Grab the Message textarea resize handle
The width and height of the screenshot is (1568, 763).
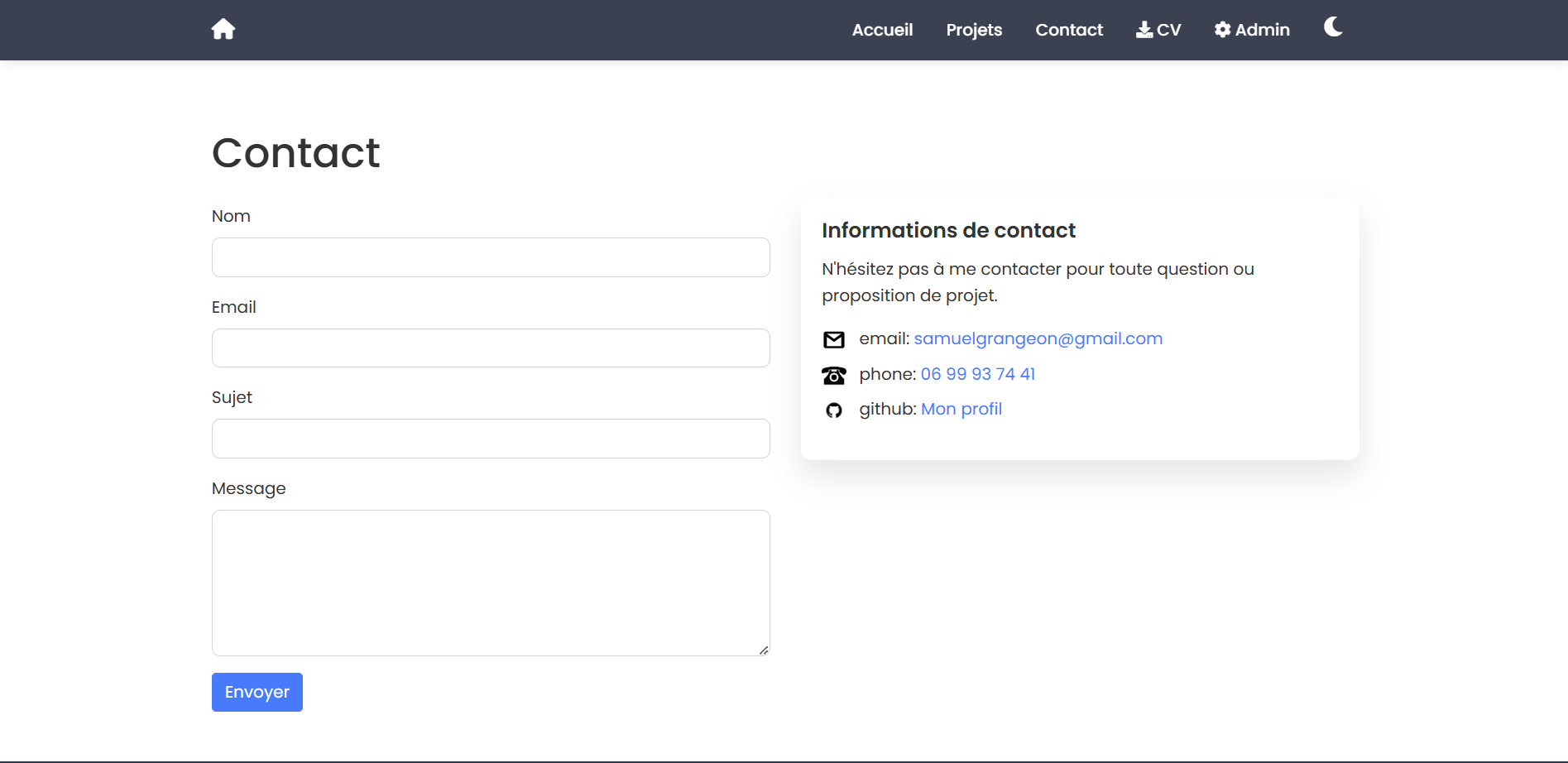(764, 650)
